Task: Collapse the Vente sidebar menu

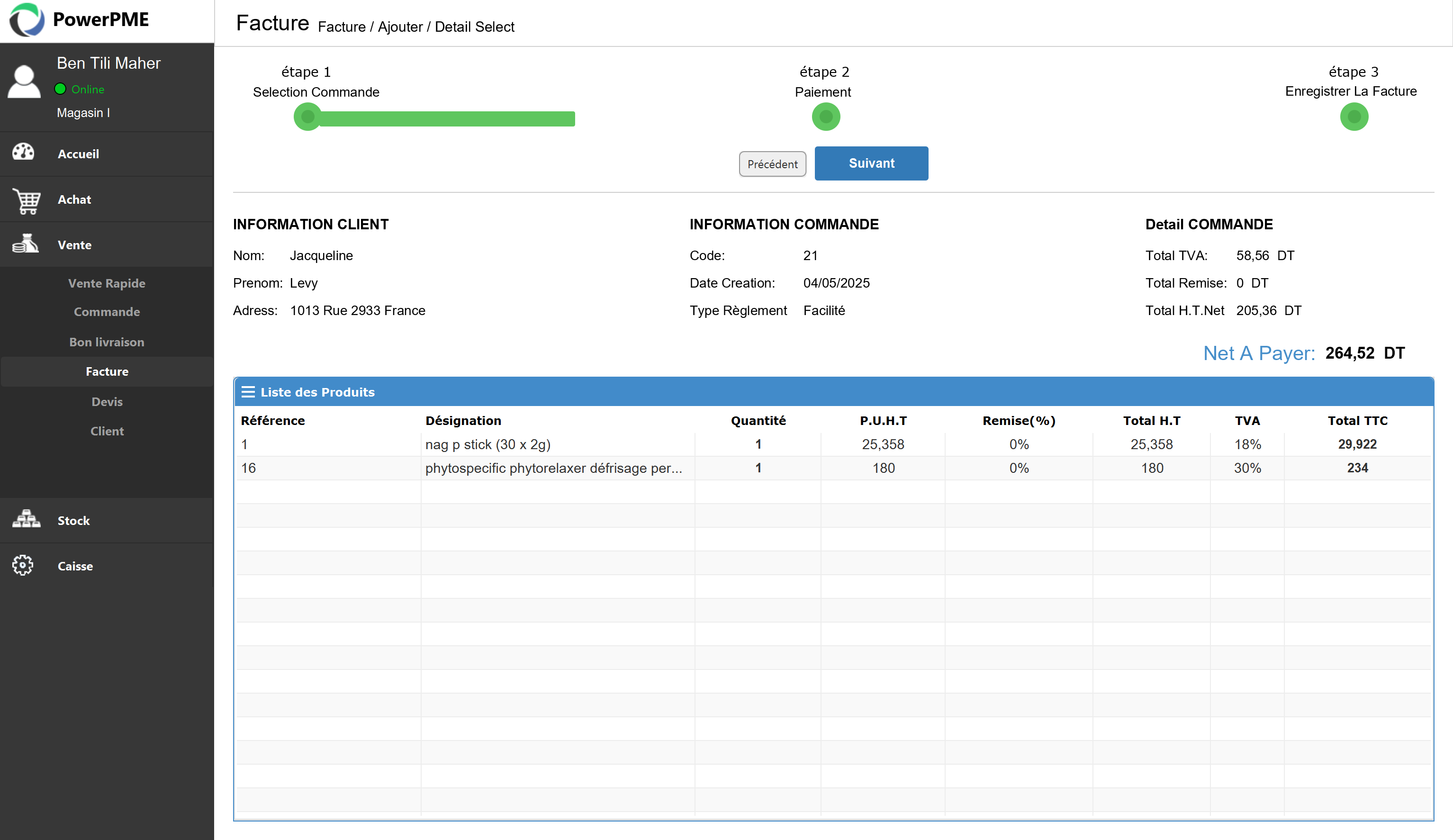Action: (107, 245)
